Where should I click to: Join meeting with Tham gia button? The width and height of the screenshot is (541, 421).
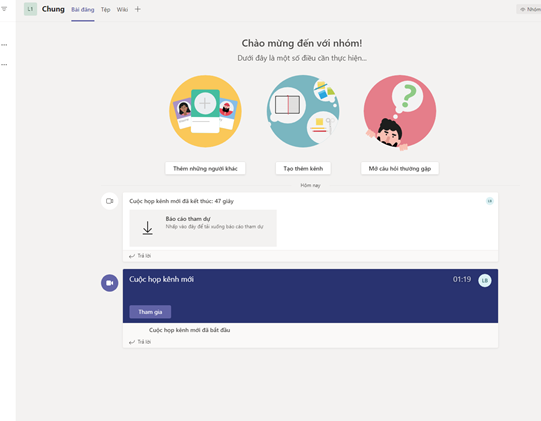(150, 312)
